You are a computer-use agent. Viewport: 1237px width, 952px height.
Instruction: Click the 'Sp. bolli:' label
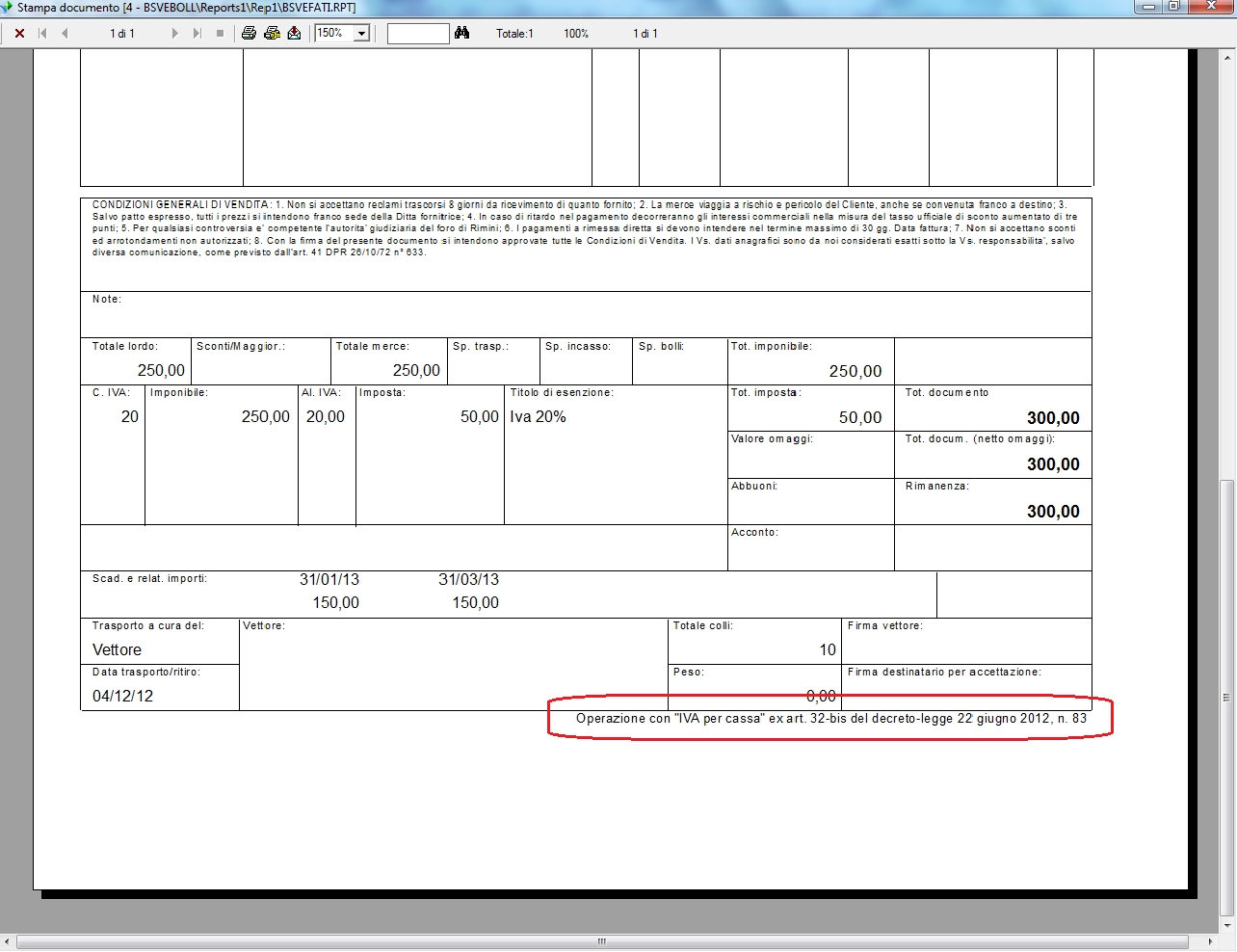[x=661, y=347]
